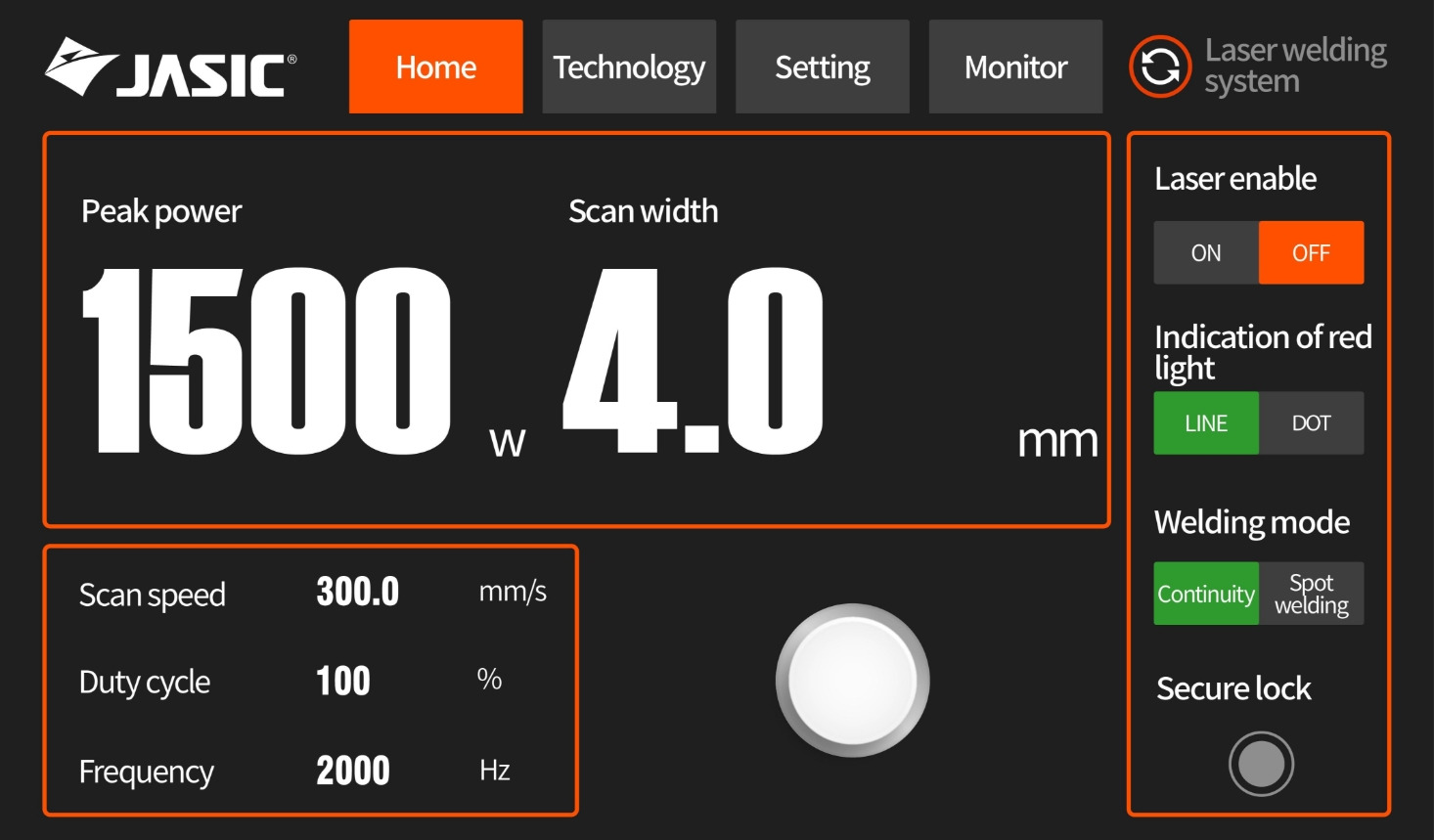Tap the Secure lock round indicator
1434x840 pixels.
1261,764
